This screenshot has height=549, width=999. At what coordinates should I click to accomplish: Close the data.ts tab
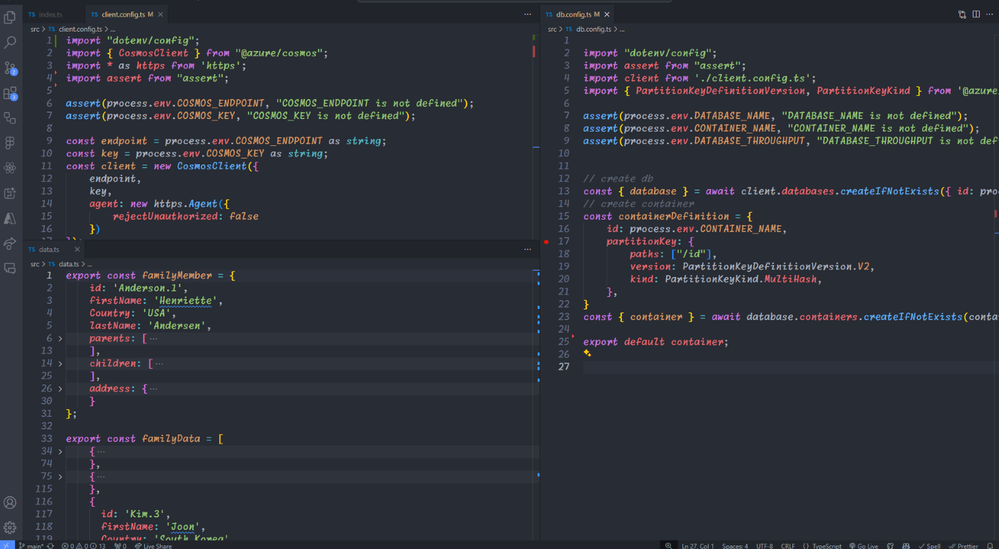point(77,249)
